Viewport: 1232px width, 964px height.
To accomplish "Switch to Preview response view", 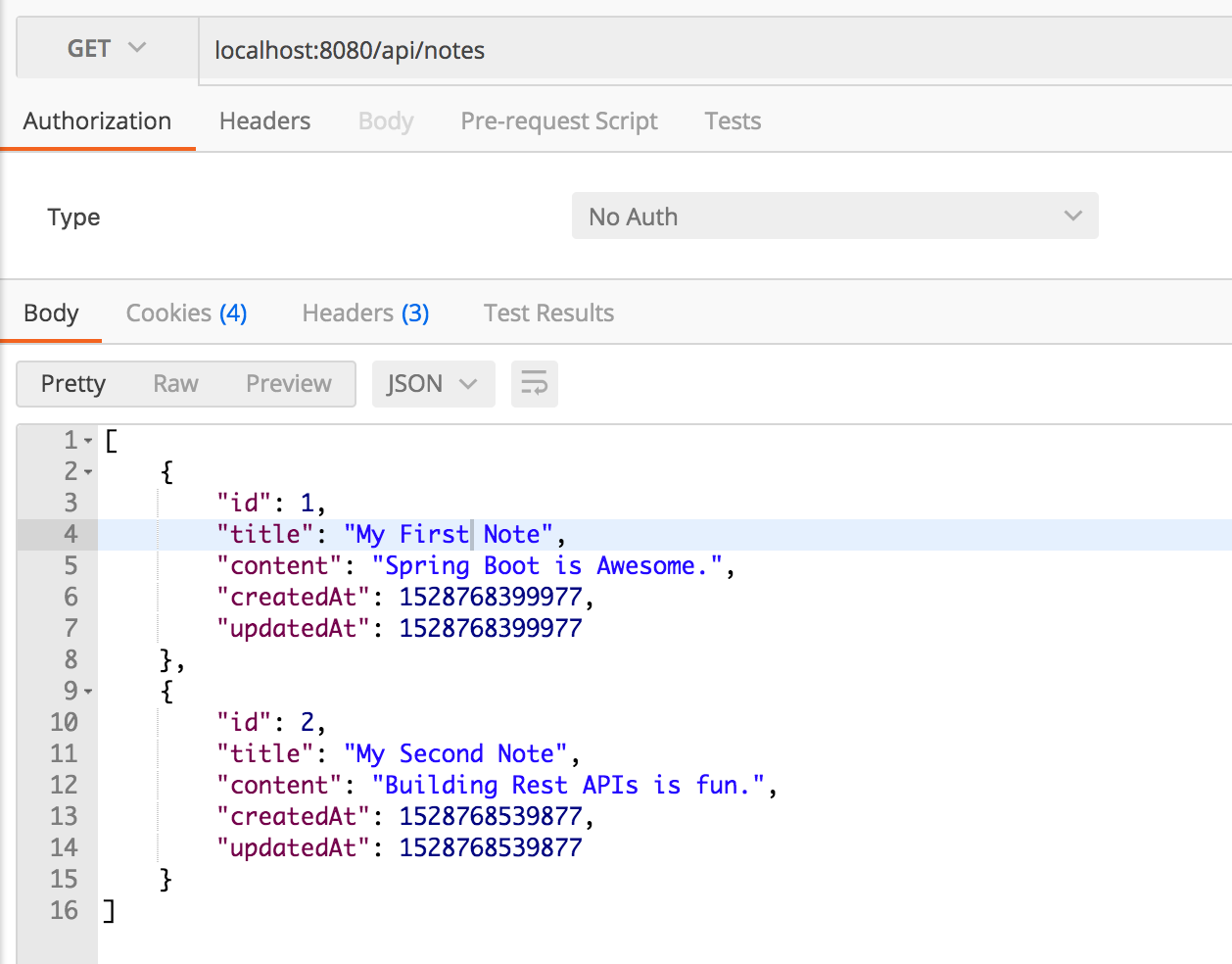I will (288, 383).
